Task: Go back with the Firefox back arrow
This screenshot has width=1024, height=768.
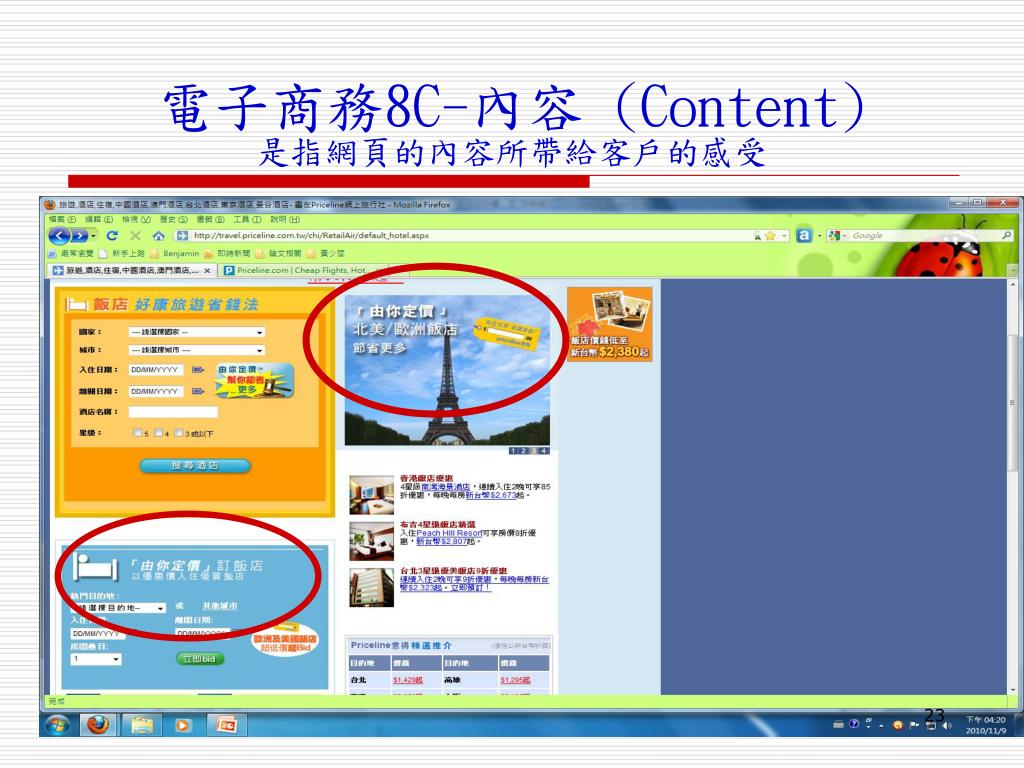Action: (x=59, y=236)
